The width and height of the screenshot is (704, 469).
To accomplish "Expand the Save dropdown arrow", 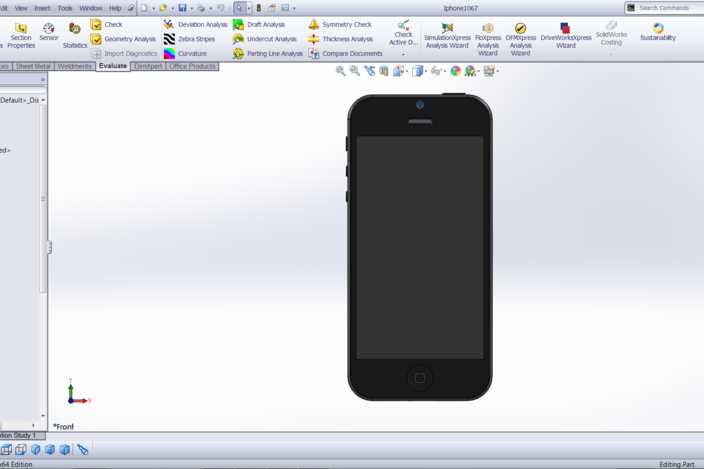I will (x=191, y=9).
